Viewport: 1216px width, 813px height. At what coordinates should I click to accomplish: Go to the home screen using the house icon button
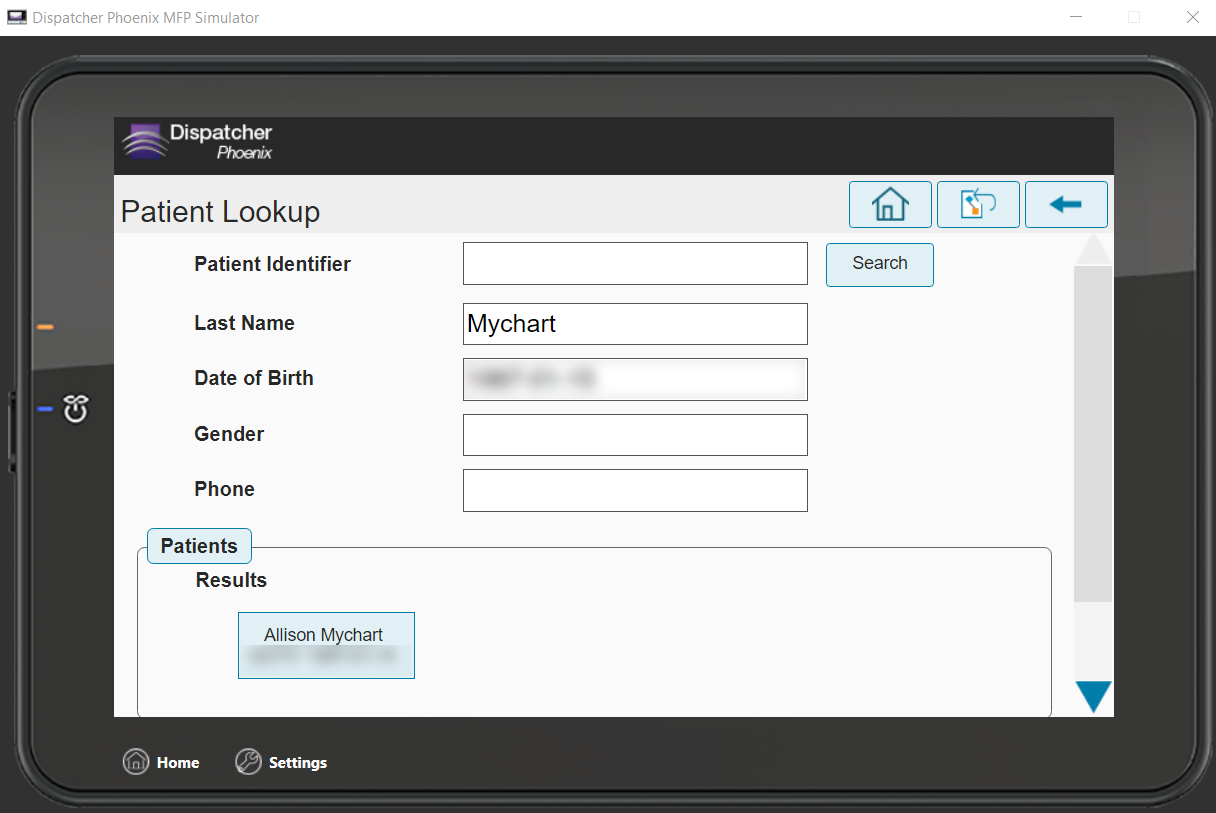click(890, 204)
